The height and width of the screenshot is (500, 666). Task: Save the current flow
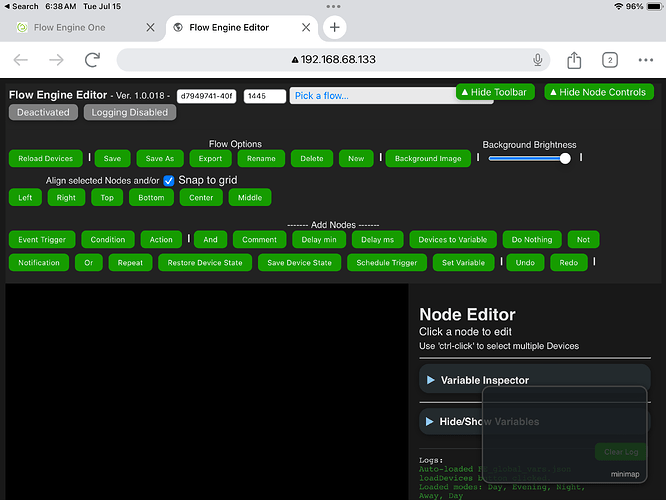pos(112,158)
